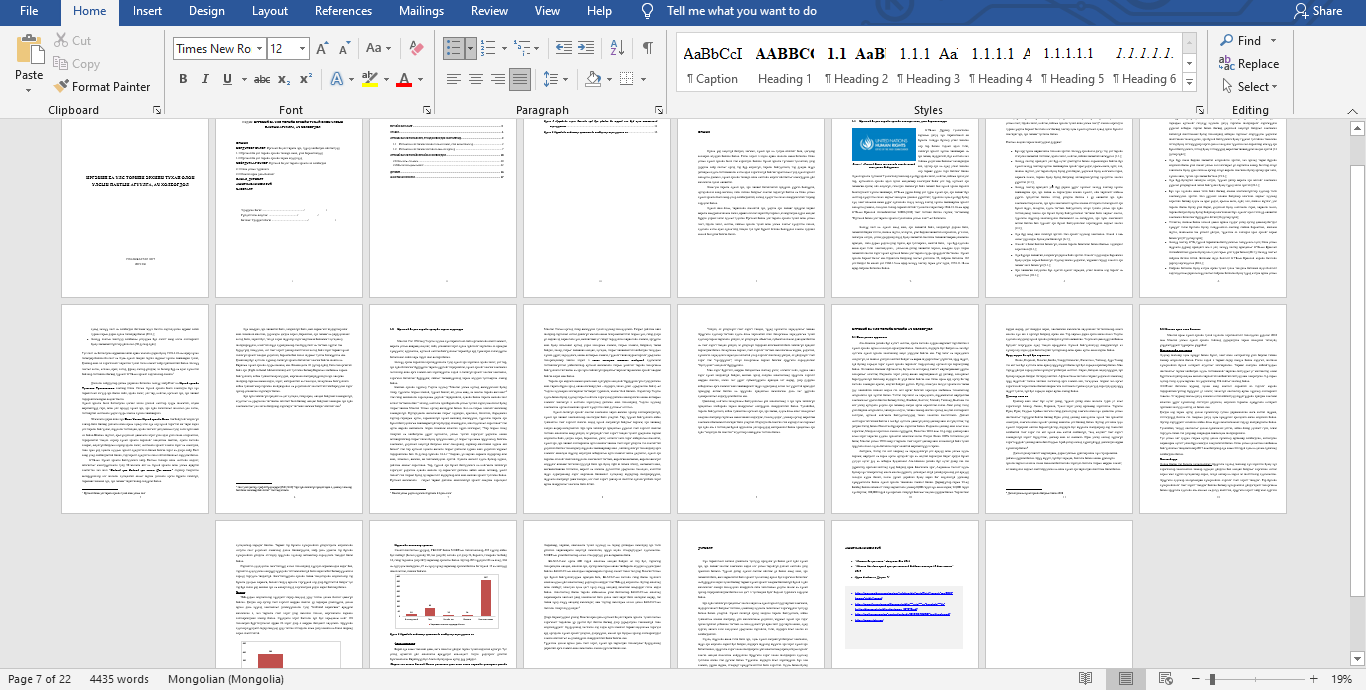The image size is (1366, 690).
Task: Apply superscript formatting
Action: (306, 79)
